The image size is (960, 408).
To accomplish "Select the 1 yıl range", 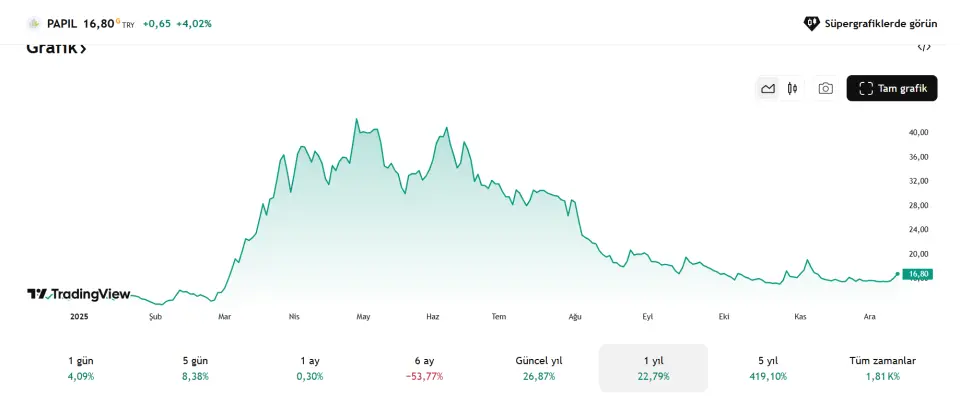I will tap(653, 368).
